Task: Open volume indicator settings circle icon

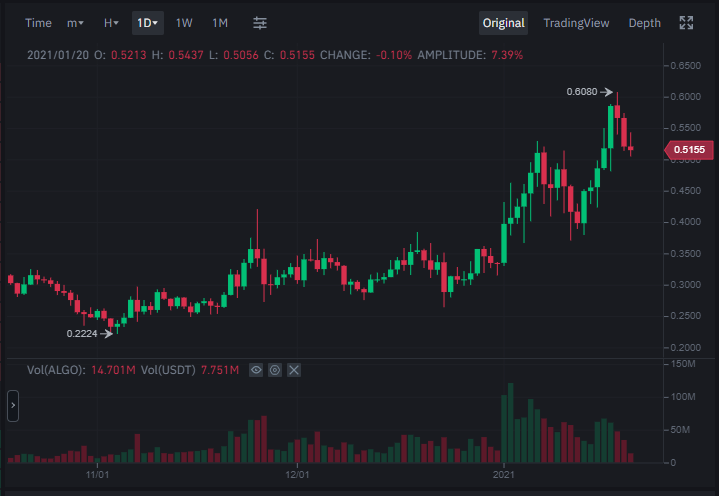Action: [275, 370]
